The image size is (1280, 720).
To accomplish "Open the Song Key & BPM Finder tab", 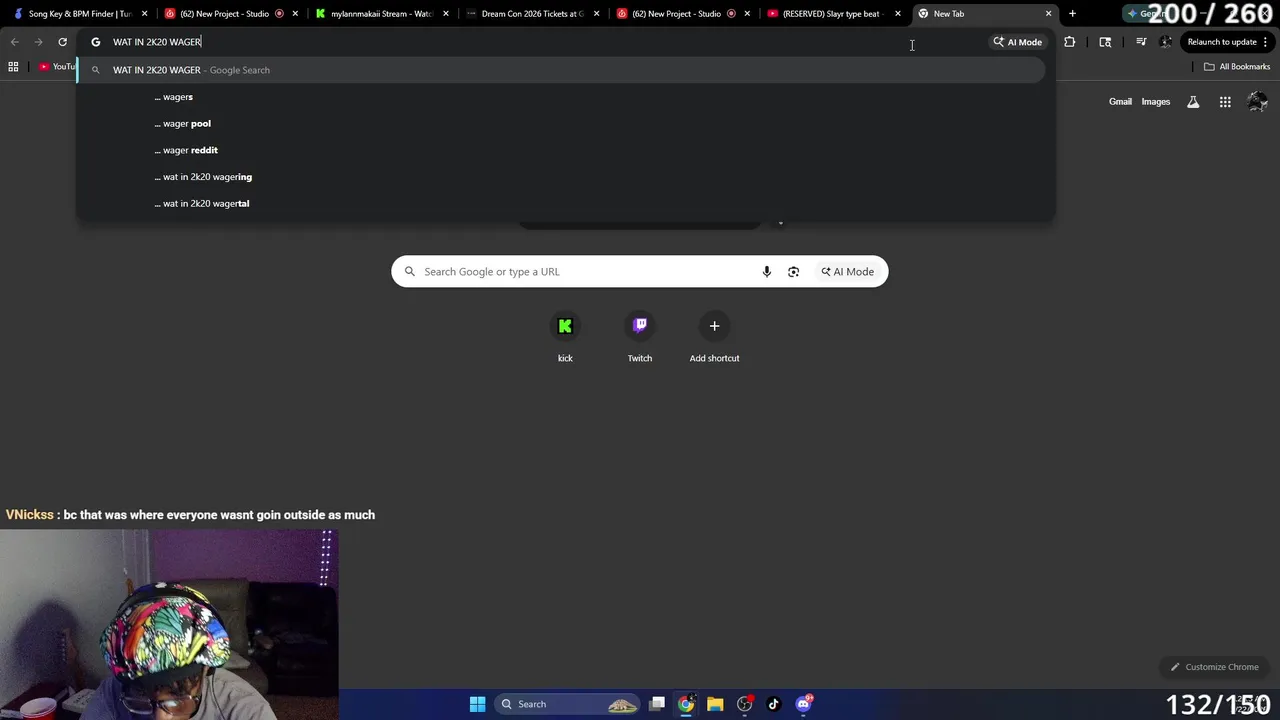I will point(78,14).
